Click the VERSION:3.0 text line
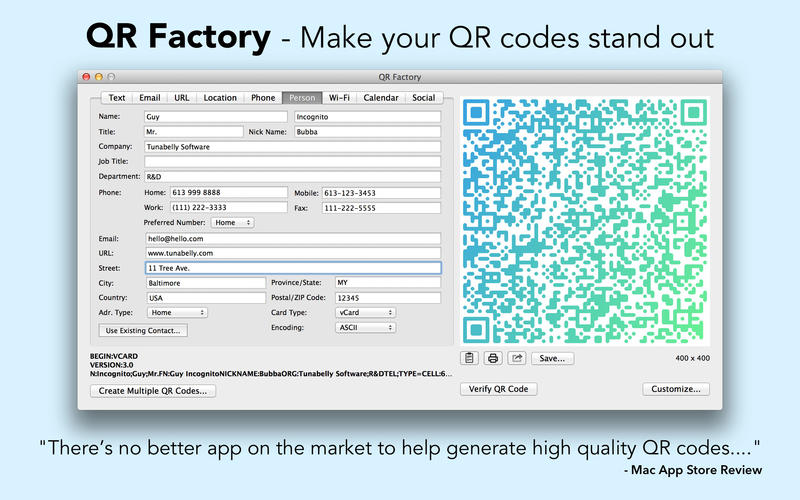The width and height of the screenshot is (800, 500). (x=111, y=365)
